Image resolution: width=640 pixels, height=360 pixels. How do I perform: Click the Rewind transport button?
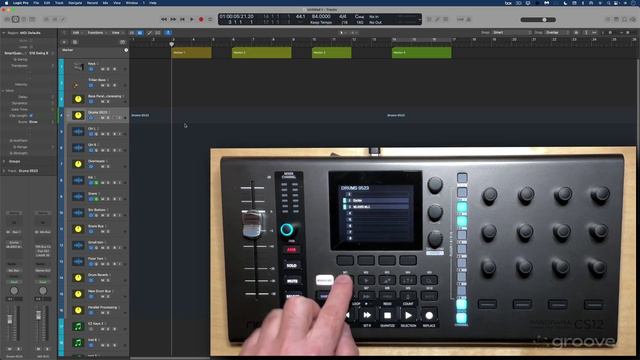coord(164,19)
